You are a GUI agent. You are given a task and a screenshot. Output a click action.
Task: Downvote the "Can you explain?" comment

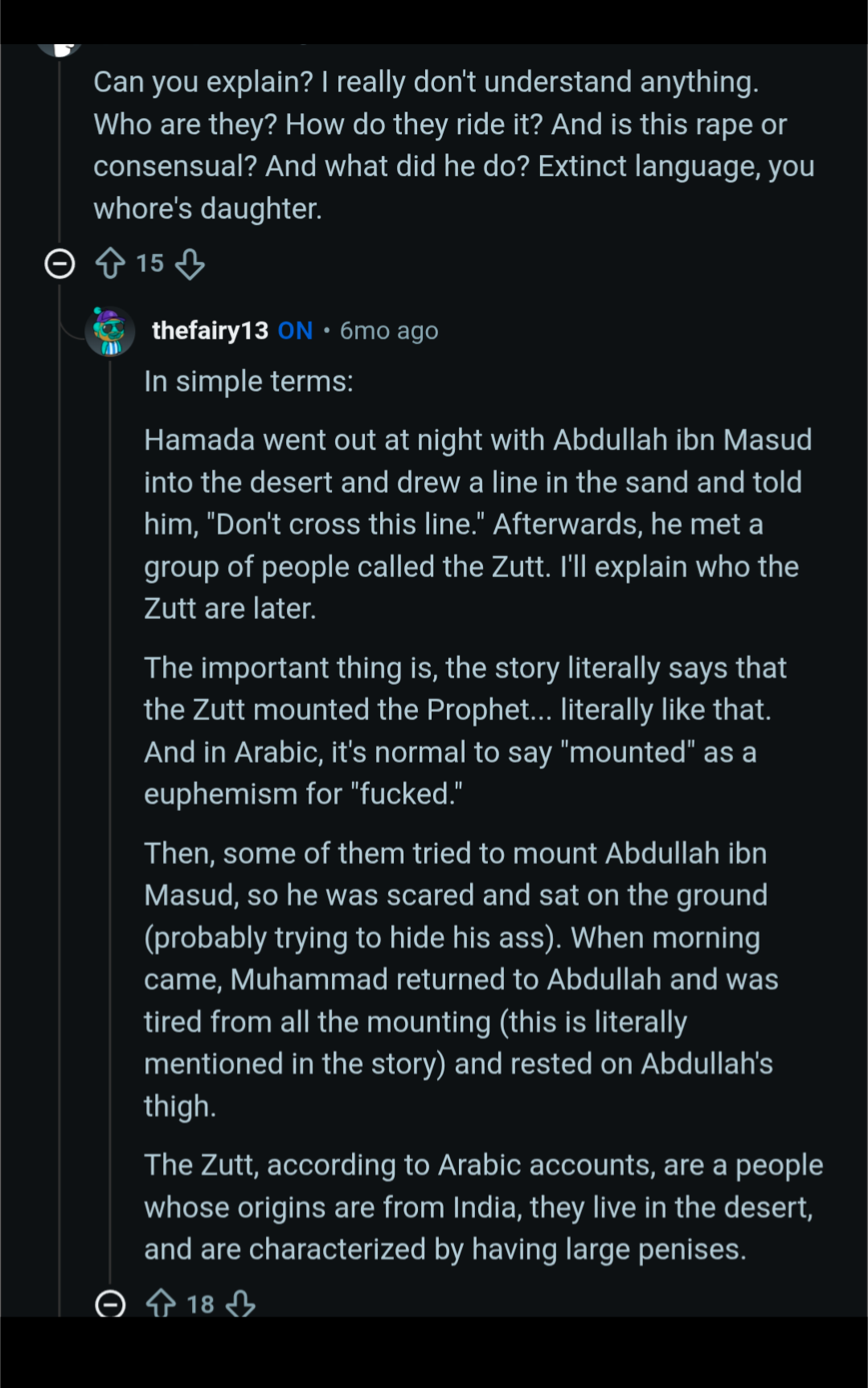click(190, 264)
